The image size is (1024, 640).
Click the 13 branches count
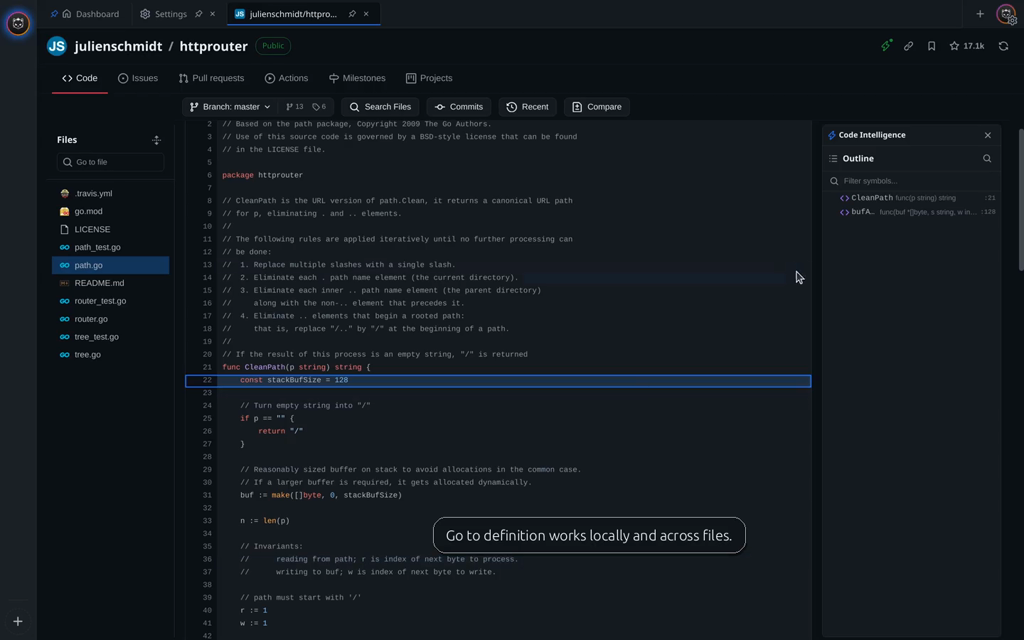tap(295, 106)
